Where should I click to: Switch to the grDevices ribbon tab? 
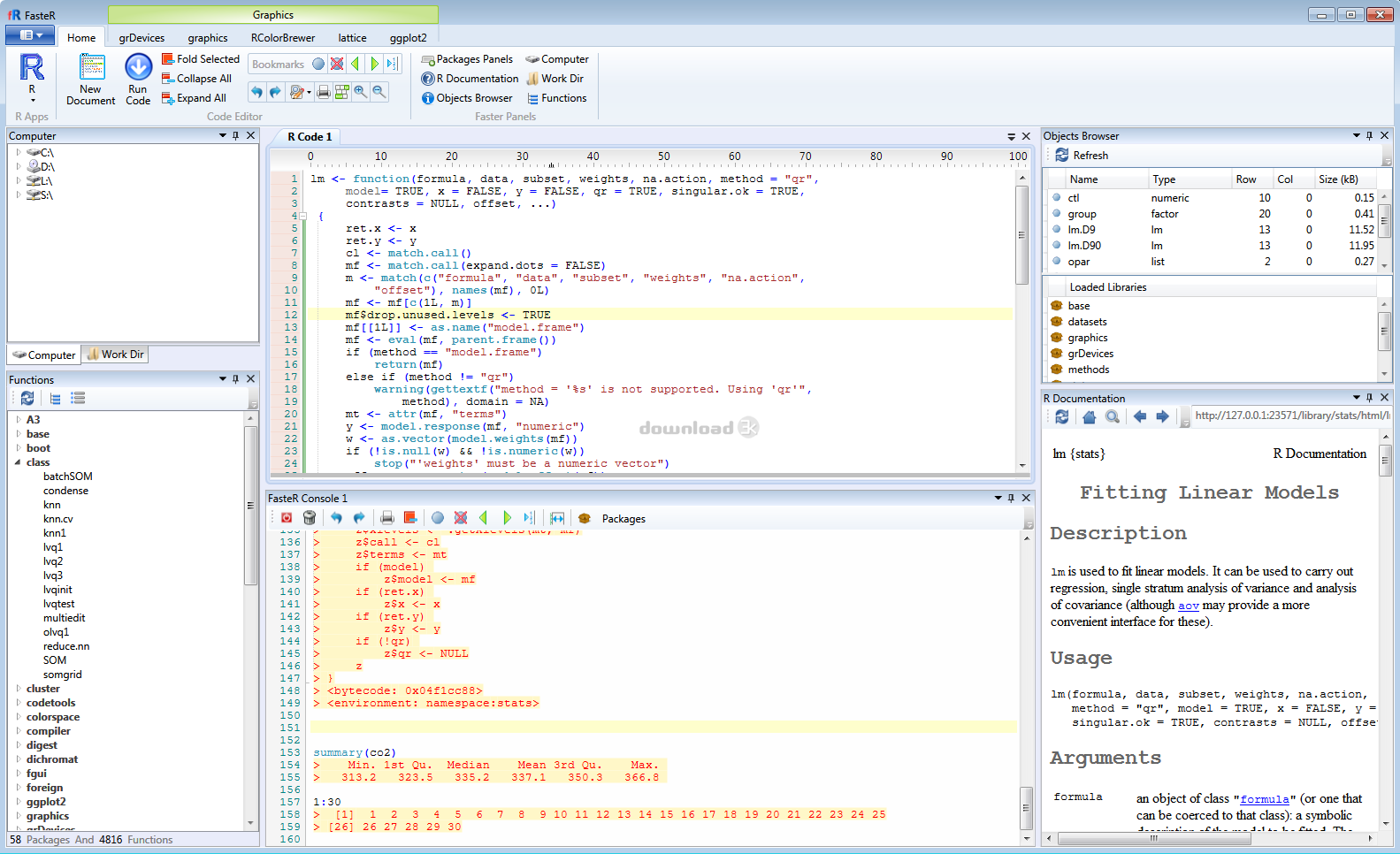[x=142, y=38]
